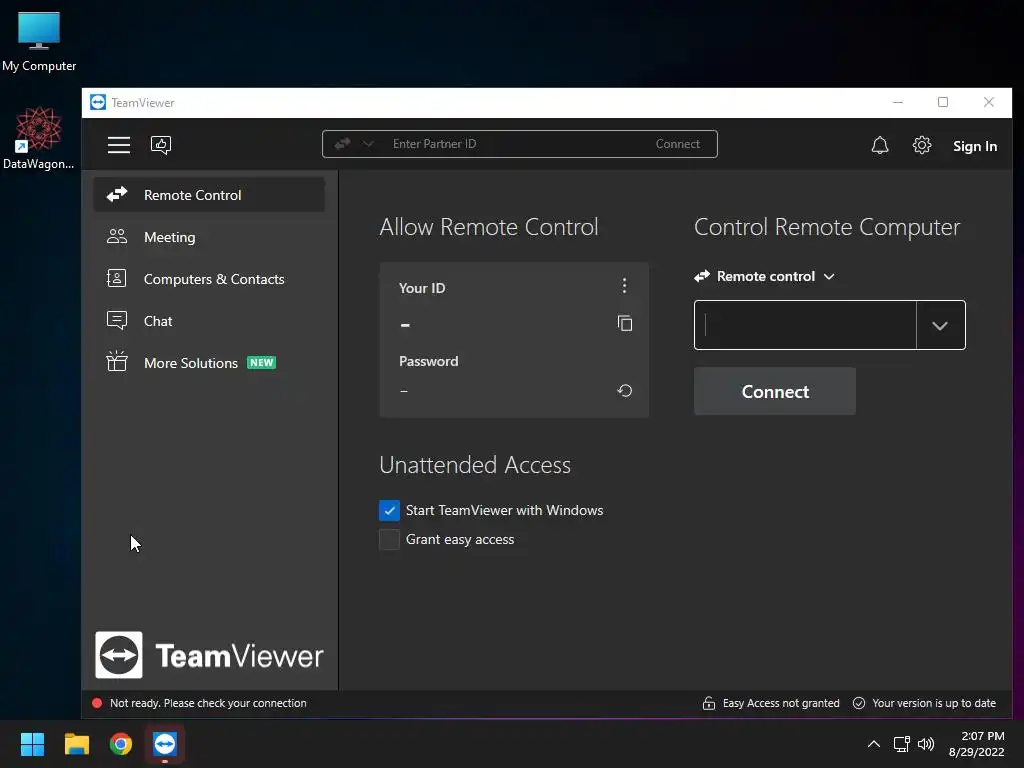Click the Easy Access not granted status text

click(x=781, y=703)
